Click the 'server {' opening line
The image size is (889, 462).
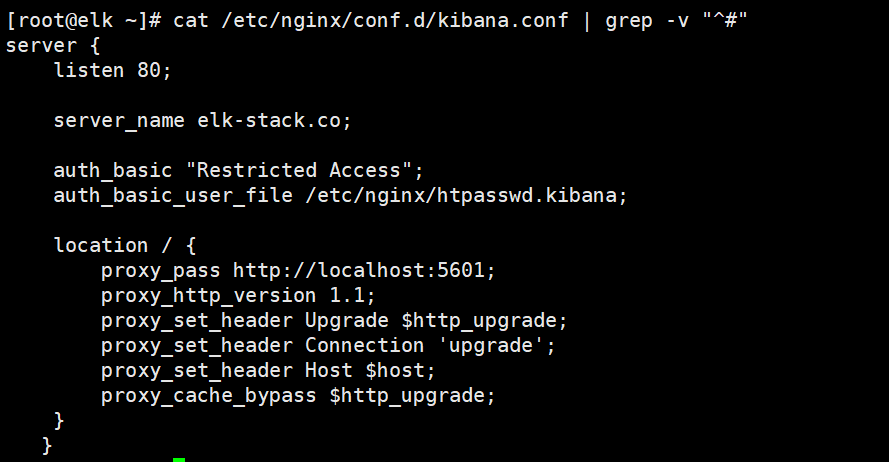(x=53, y=45)
